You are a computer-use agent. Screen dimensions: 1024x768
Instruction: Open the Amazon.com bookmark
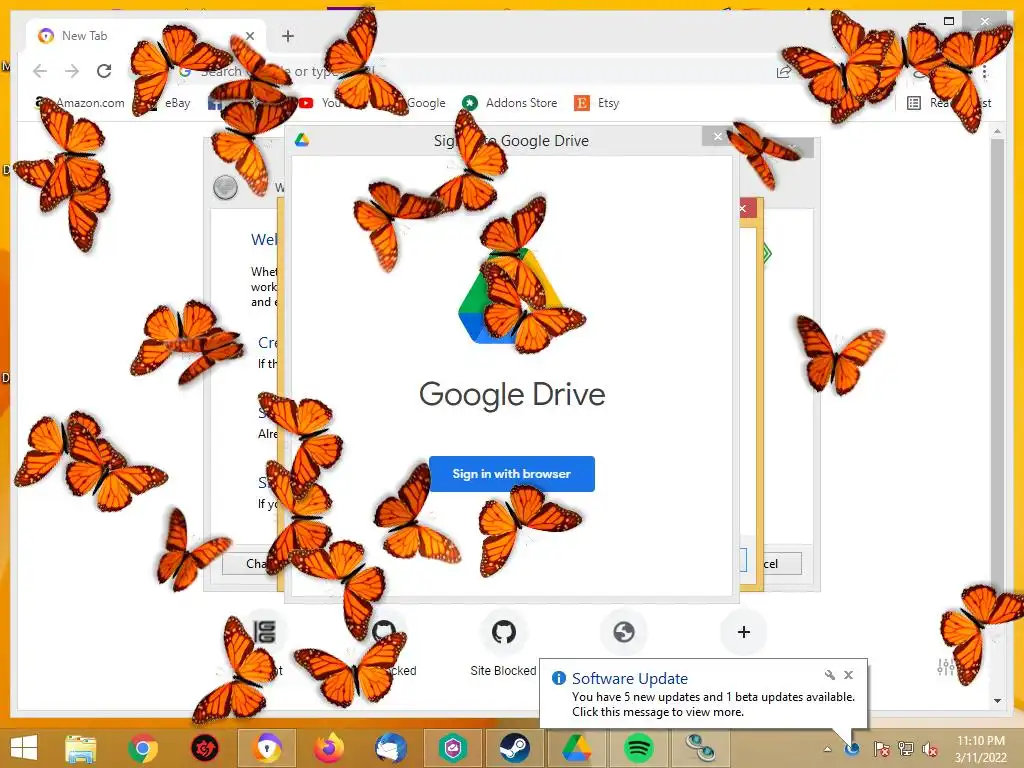pyautogui.click(x=80, y=103)
